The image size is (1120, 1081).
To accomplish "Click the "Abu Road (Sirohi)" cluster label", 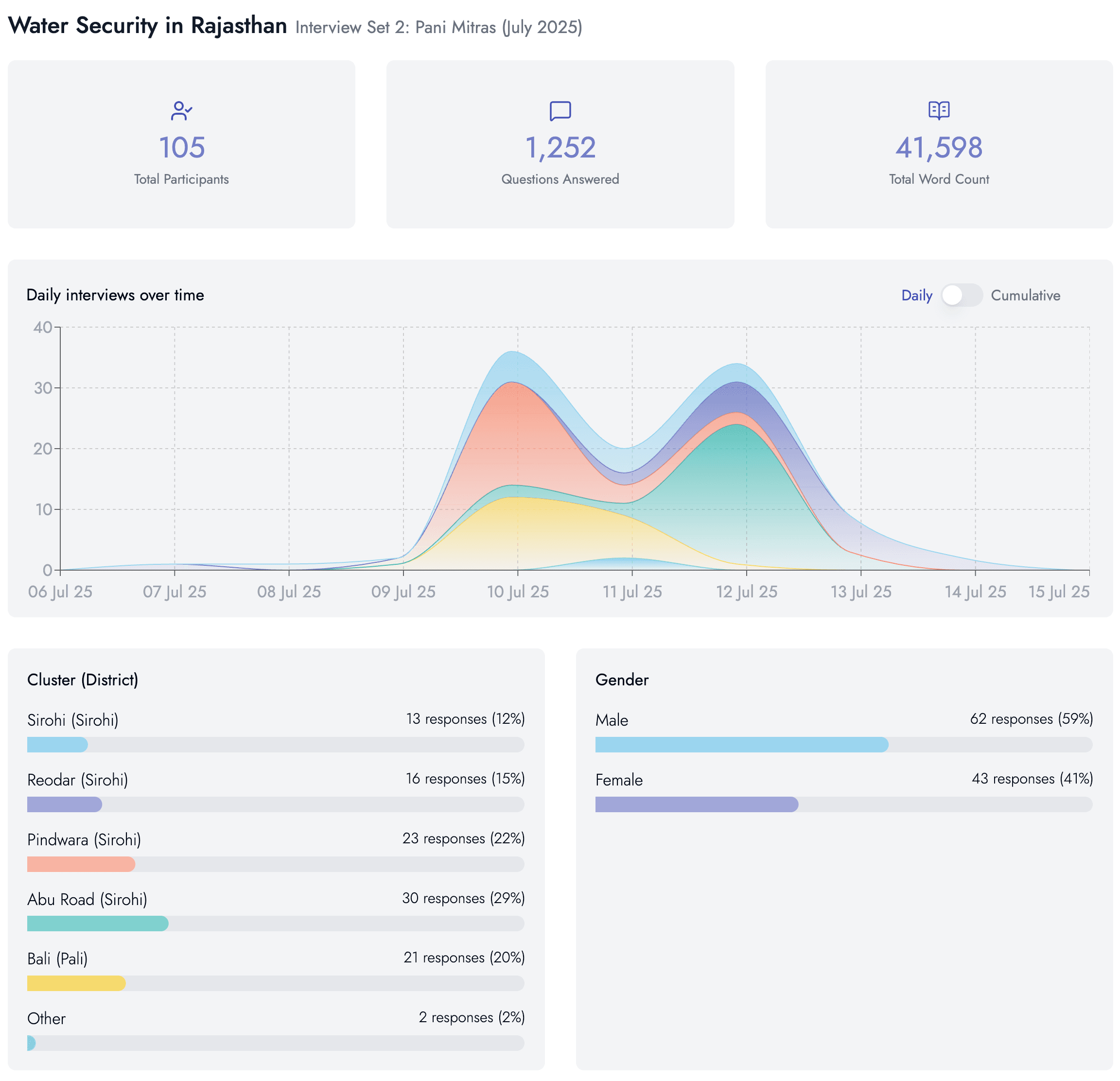I will click(x=87, y=899).
